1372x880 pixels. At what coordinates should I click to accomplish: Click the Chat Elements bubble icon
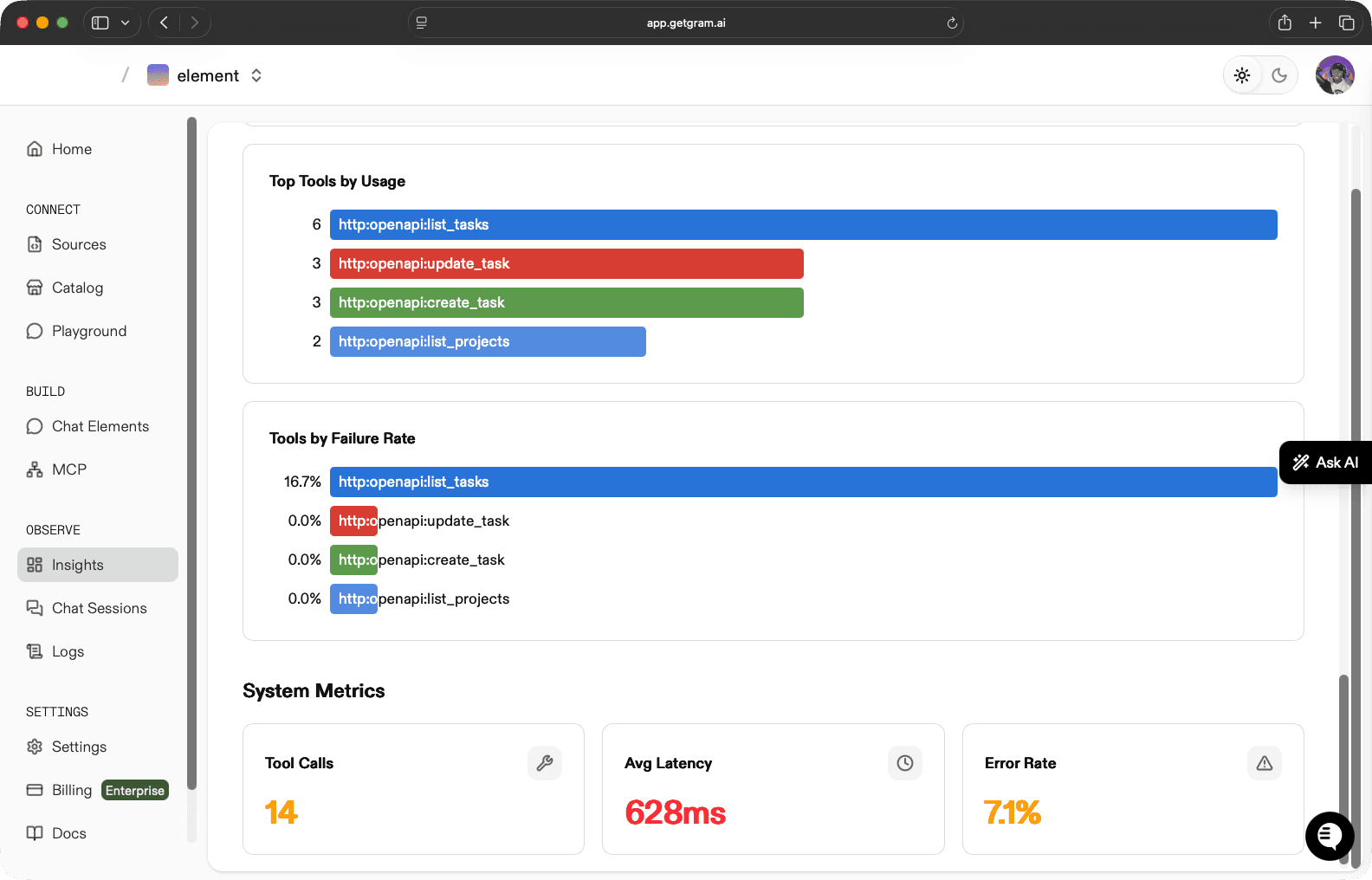click(35, 426)
